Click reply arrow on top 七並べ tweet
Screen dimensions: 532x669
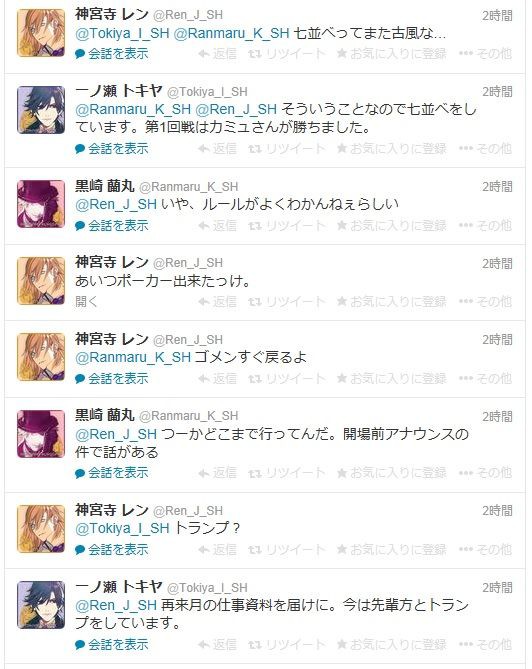[x=218, y=54]
